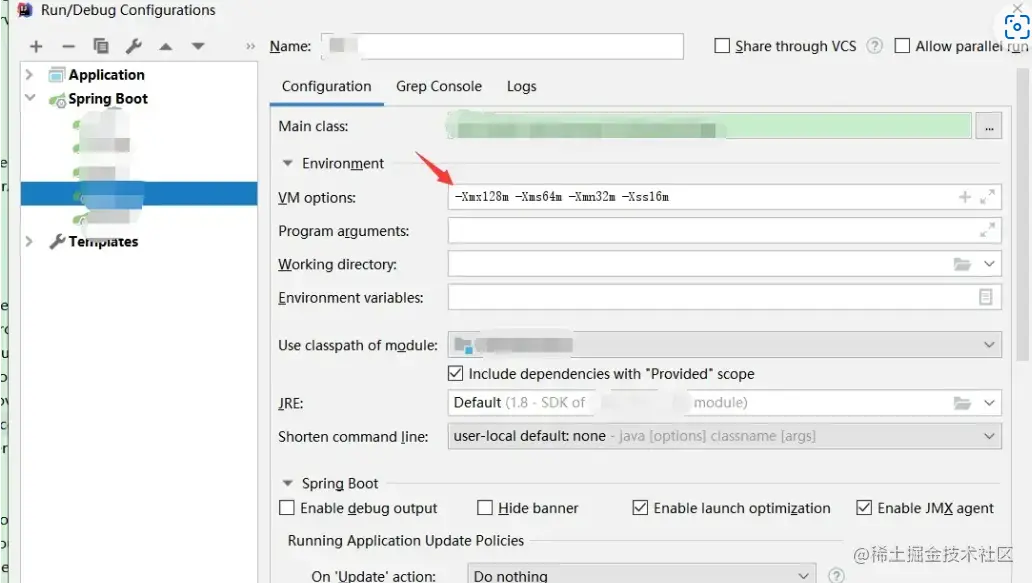This screenshot has height=583, width=1032.
Task: Collapse the Environment section
Action: (287, 163)
